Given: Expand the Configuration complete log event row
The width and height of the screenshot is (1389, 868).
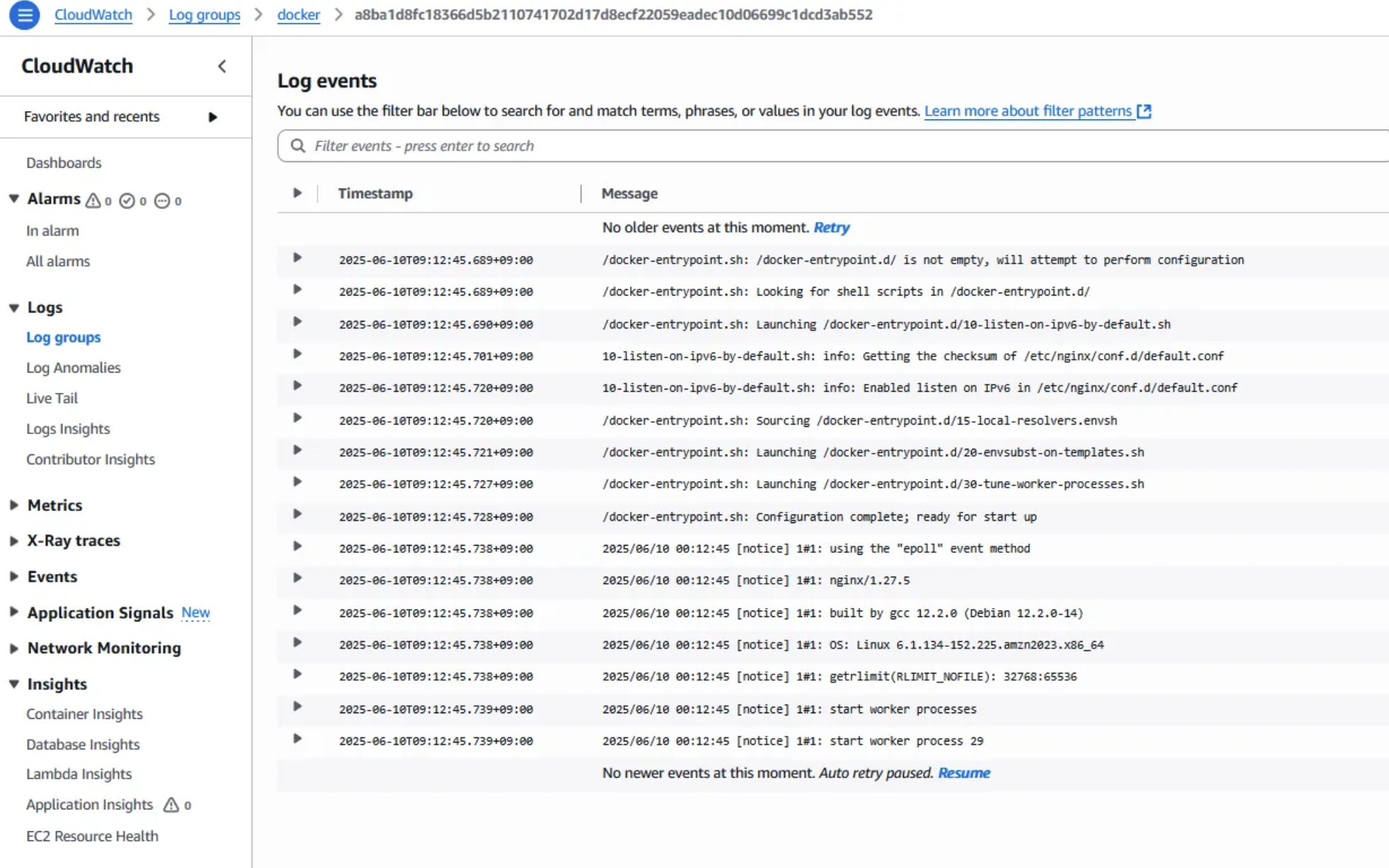Looking at the screenshot, I should point(297,514).
